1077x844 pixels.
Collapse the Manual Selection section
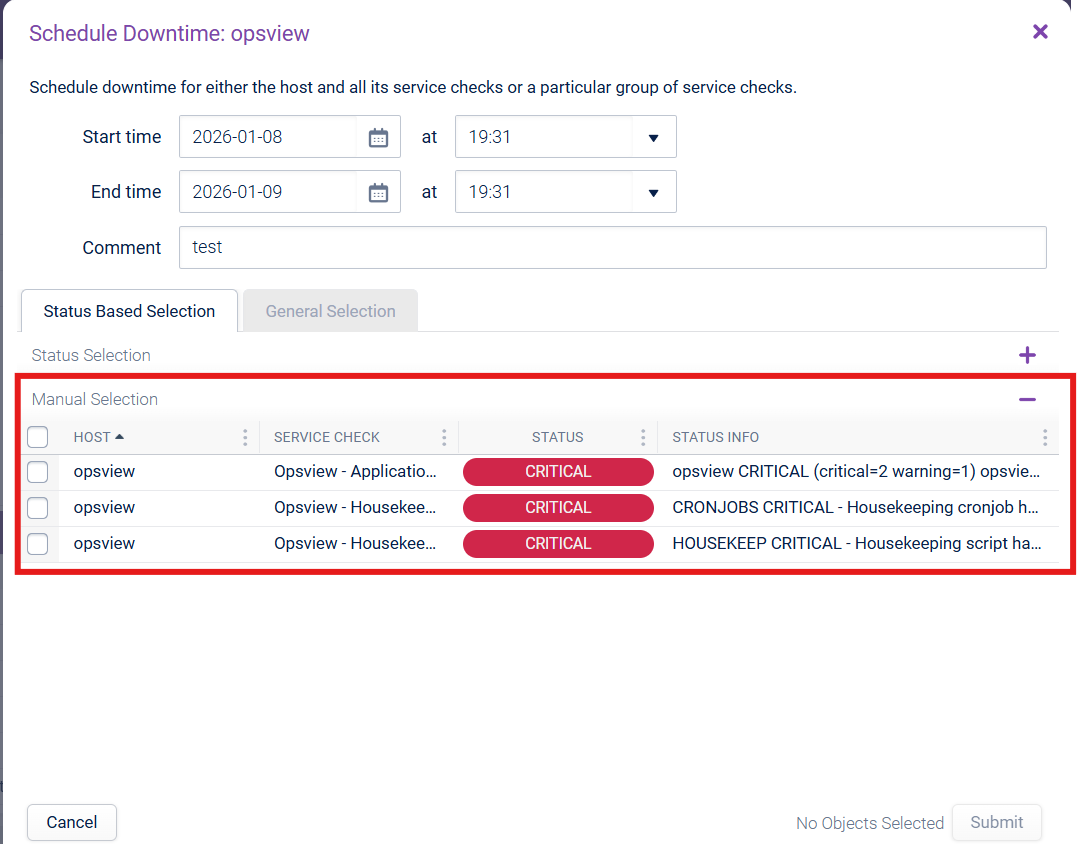1027,399
